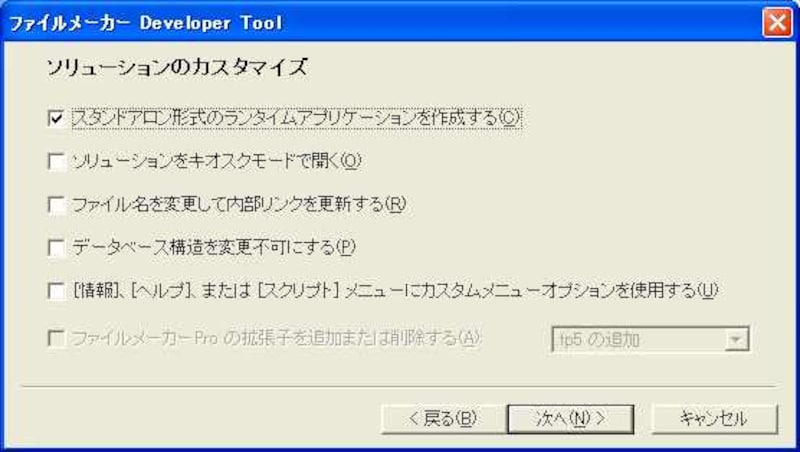The width and height of the screenshot is (800, 452).
Task: Open the fp5 の追加 combo box
Action: (650, 340)
